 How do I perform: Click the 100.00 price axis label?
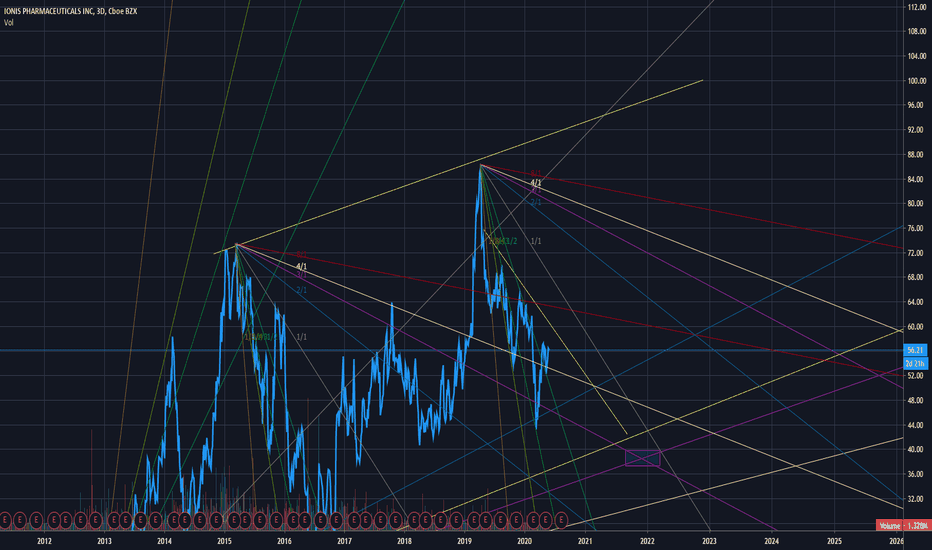pyautogui.click(x=917, y=80)
